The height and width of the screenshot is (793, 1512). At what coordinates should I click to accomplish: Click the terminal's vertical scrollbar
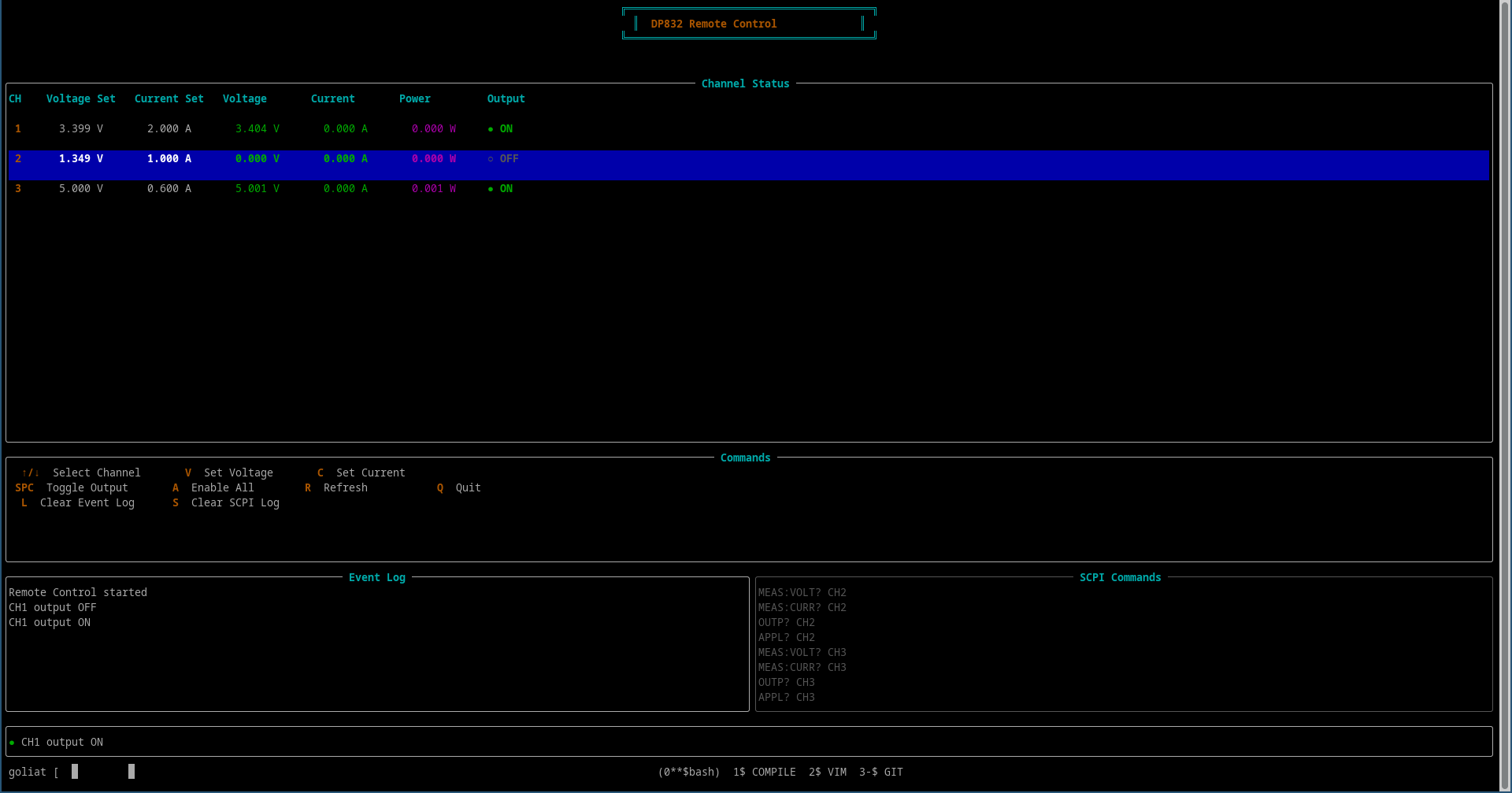click(x=1505, y=394)
